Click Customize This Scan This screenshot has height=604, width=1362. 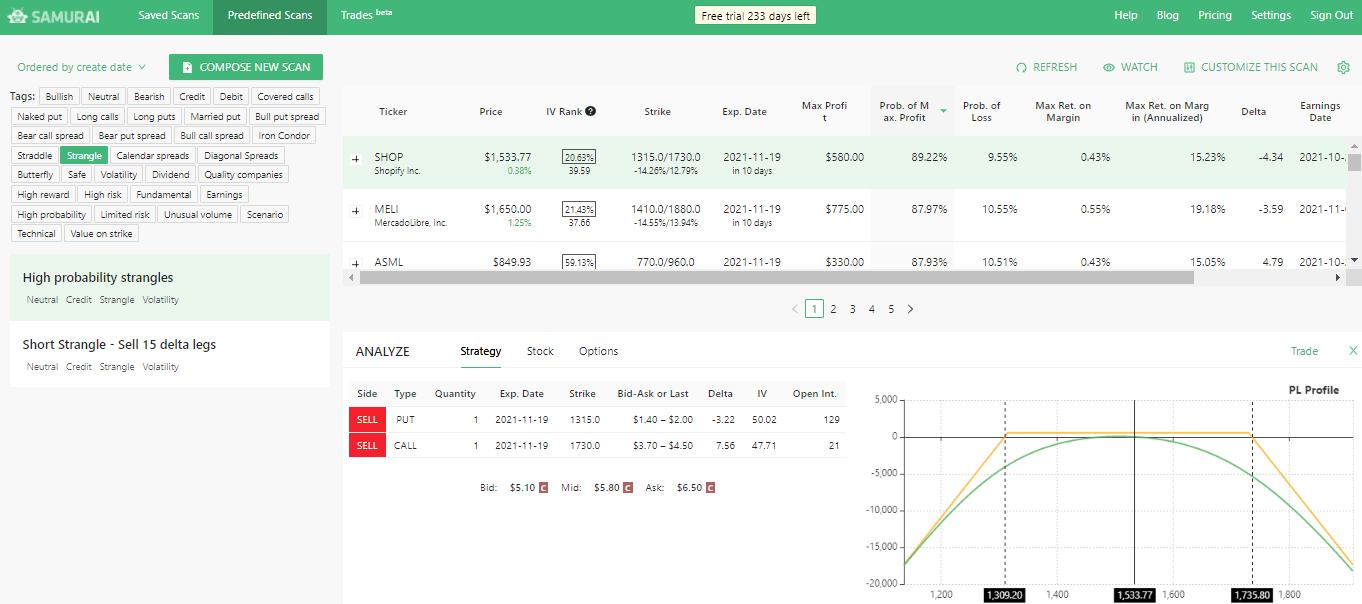[1251, 67]
